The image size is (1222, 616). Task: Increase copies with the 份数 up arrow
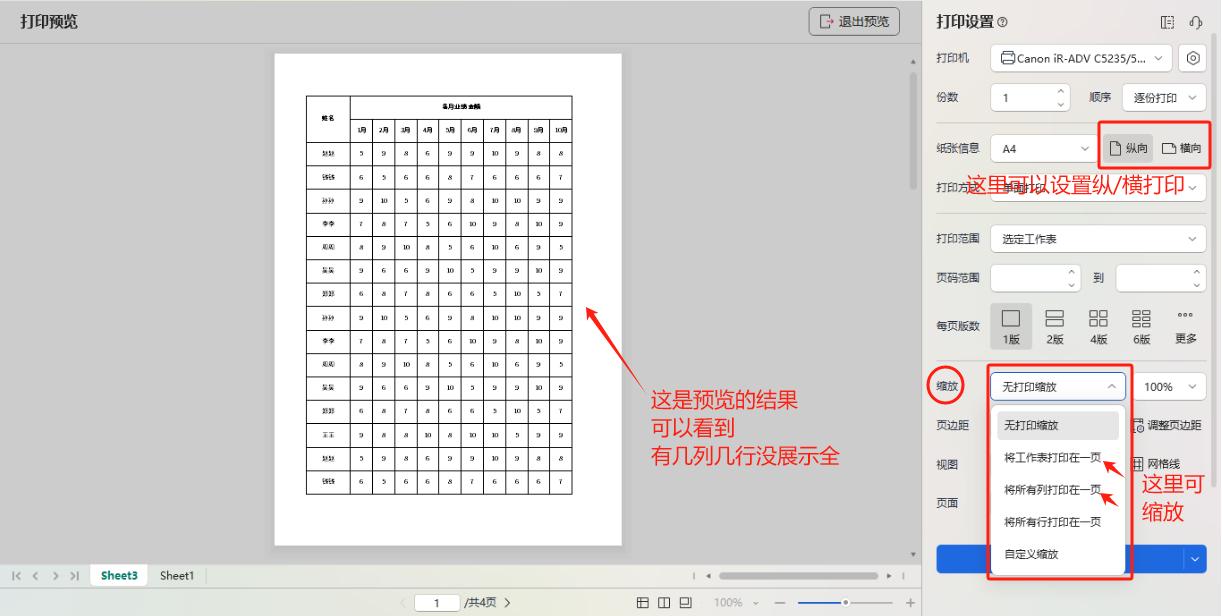pyautogui.click(x=1062, y=91)
